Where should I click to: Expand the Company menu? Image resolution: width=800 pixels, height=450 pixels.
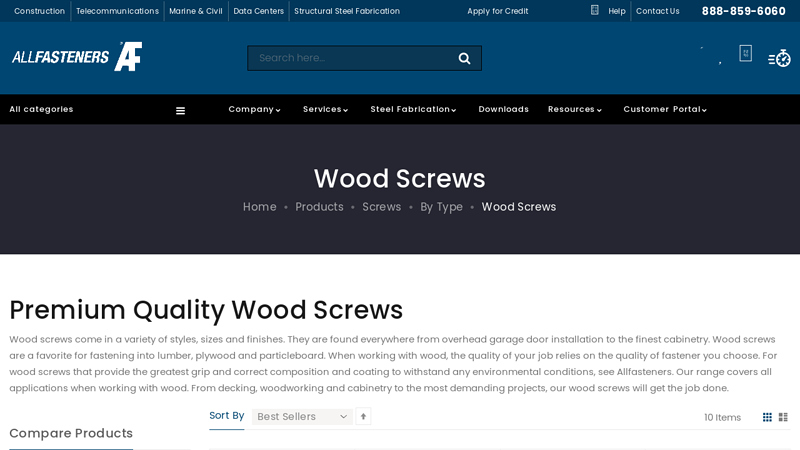pos(254,109)
